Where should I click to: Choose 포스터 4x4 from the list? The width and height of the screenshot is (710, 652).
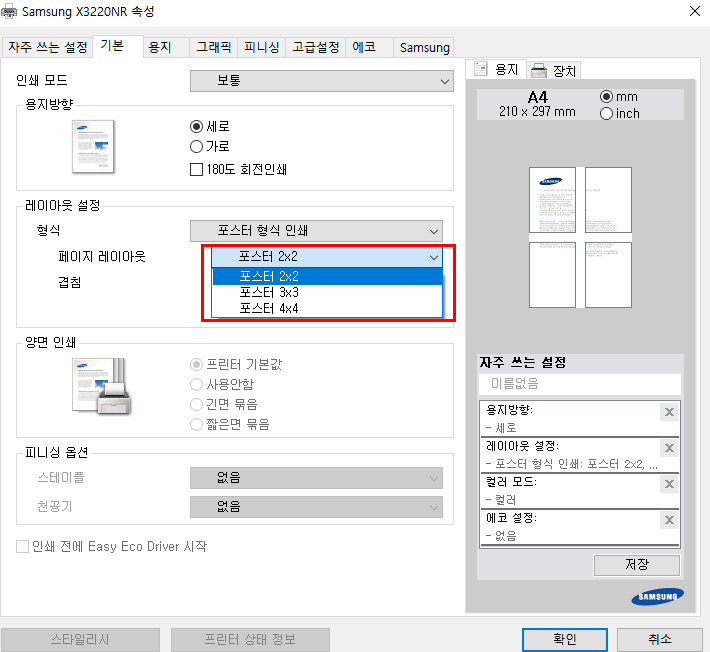(327, 309)
